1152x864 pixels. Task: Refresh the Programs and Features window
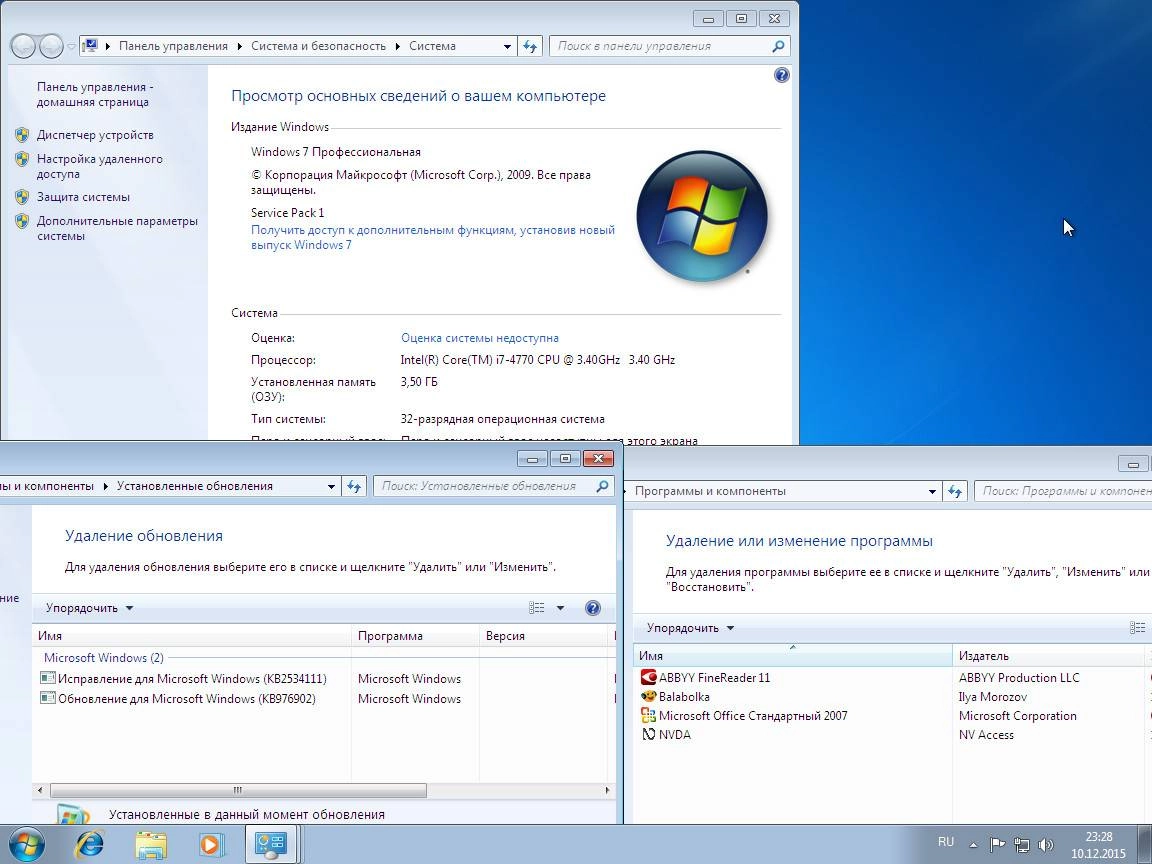[x=955, y=492]
